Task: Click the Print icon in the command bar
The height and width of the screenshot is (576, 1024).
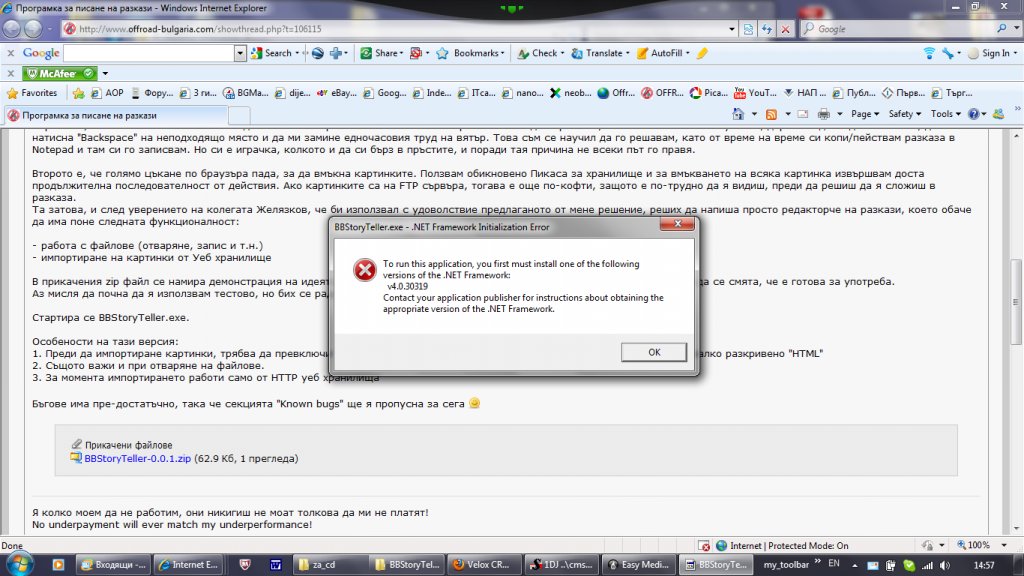Action: (823, 114)
